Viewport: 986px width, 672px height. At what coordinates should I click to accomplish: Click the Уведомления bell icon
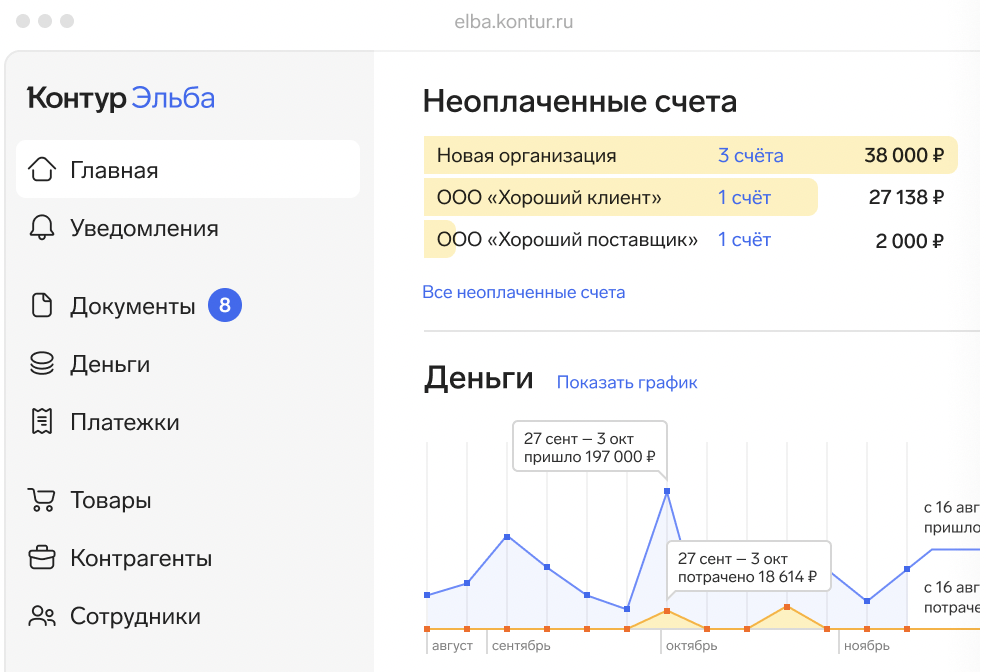pyautogui.click(x=41, y=228)
